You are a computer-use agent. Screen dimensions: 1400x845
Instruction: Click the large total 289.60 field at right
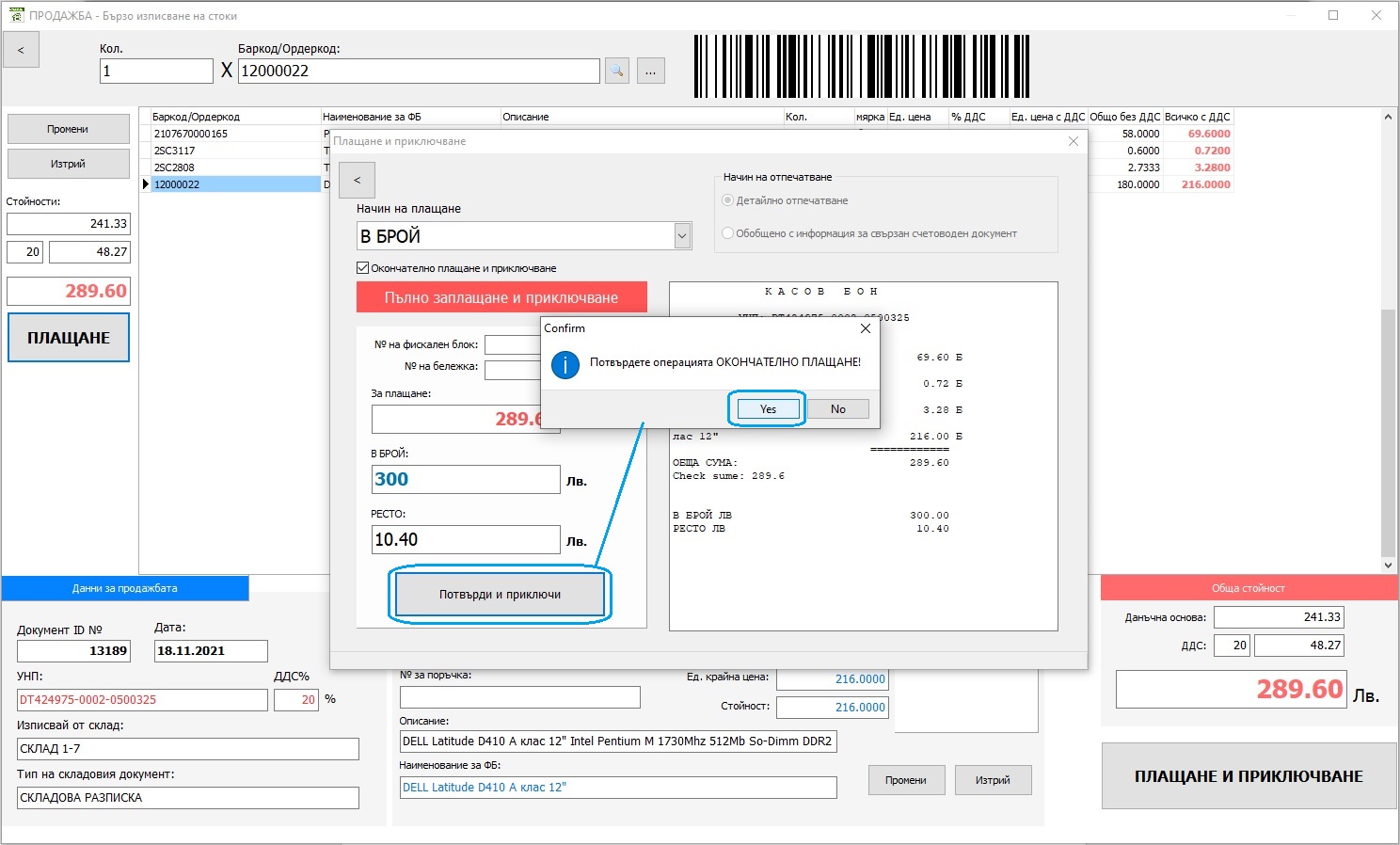pos(1231,690)
